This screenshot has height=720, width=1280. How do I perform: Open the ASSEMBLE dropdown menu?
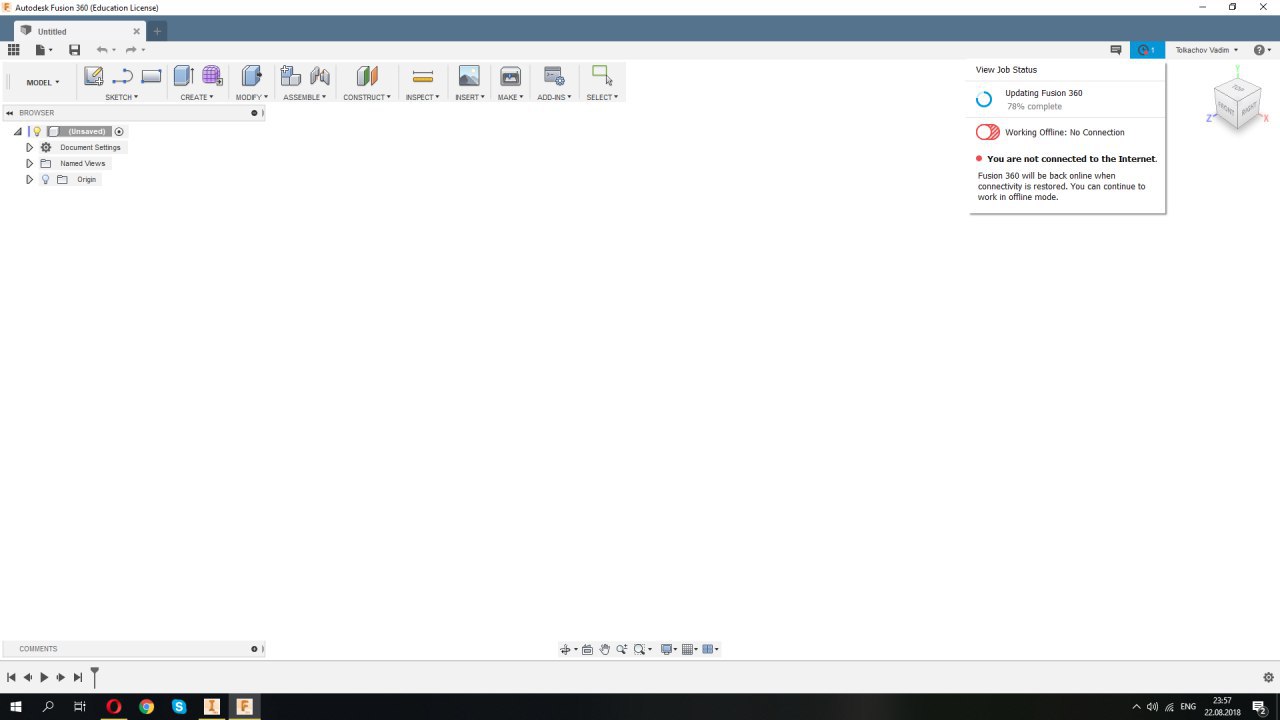click(305, 97)
